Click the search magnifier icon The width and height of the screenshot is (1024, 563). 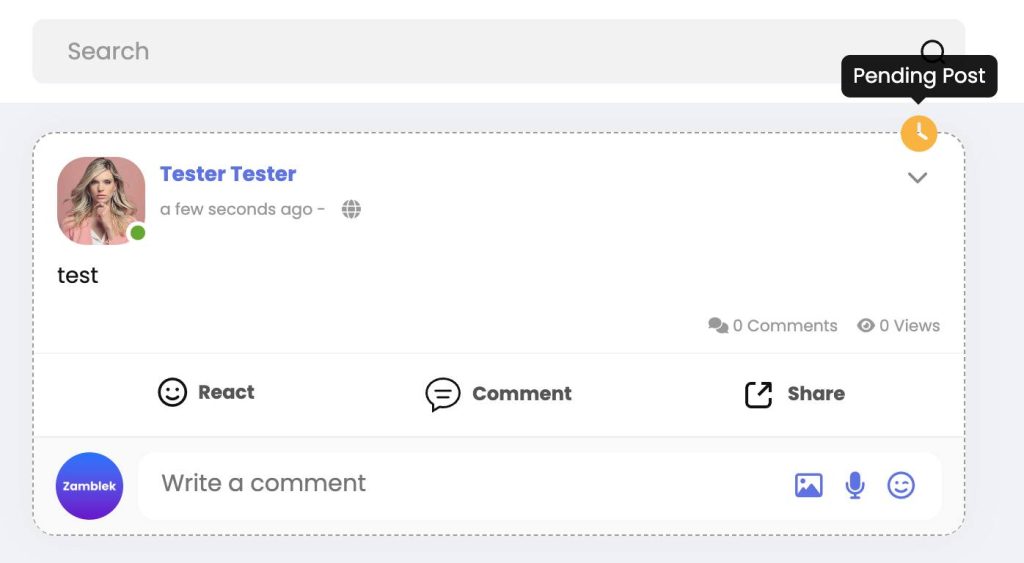coord(933,48)
